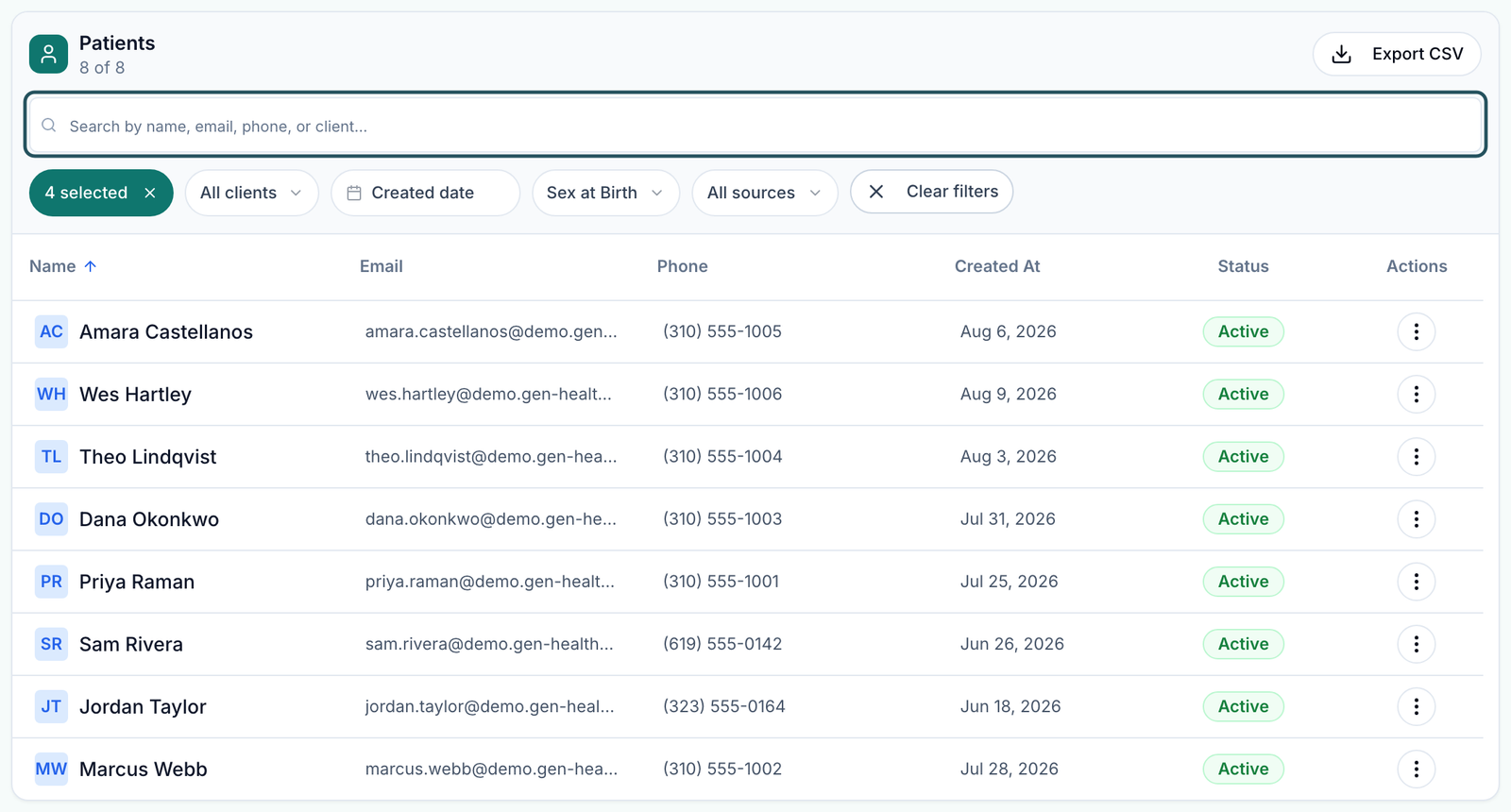
Task: Click phone number (619) 555-0142
Action: click(722, 644)
